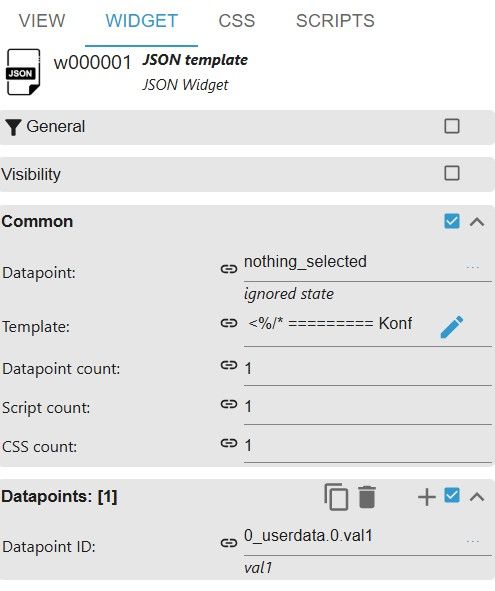
Task: Click the JSON widget file icon
Action: 23,72
